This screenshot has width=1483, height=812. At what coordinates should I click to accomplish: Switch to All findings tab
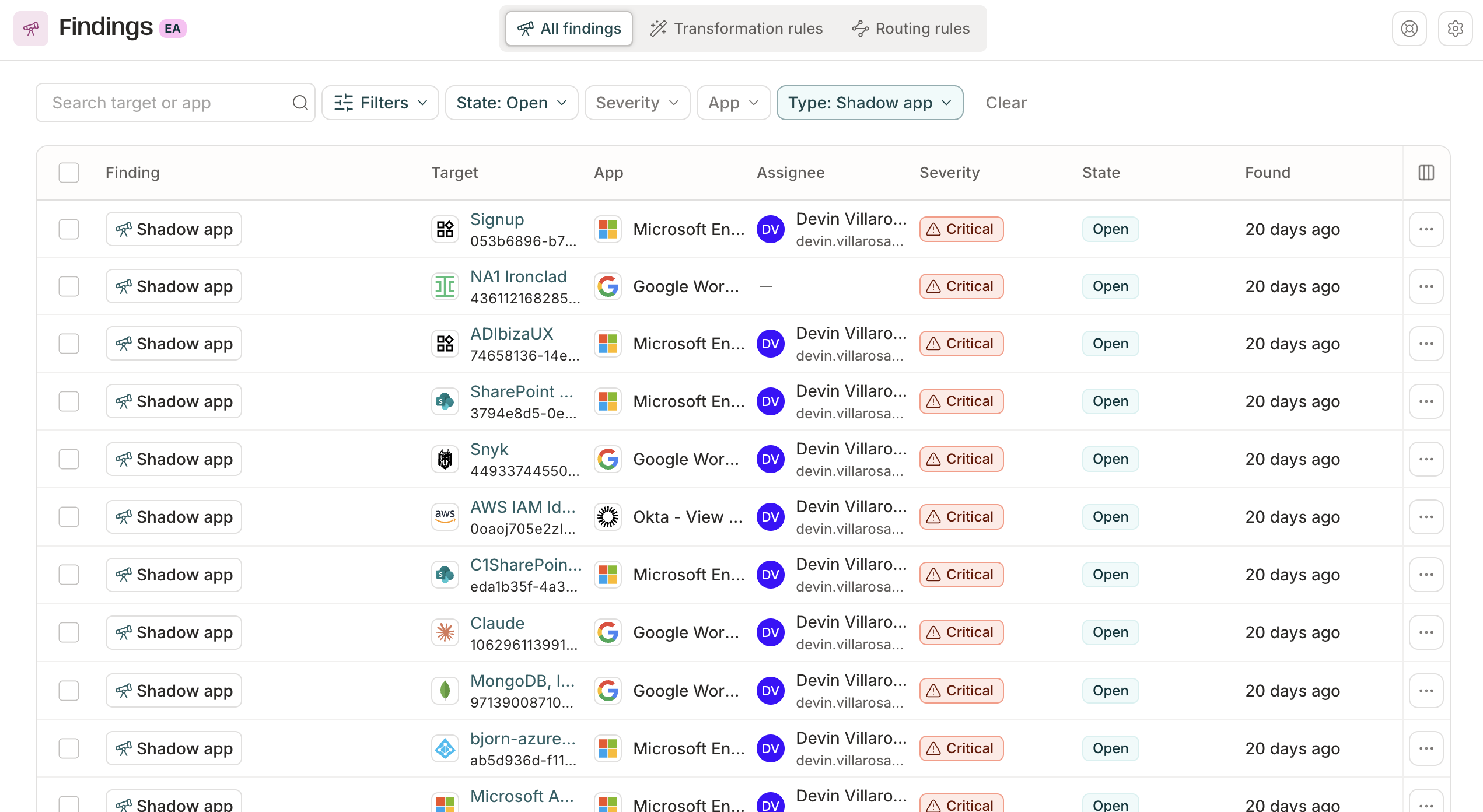point(569,29)
